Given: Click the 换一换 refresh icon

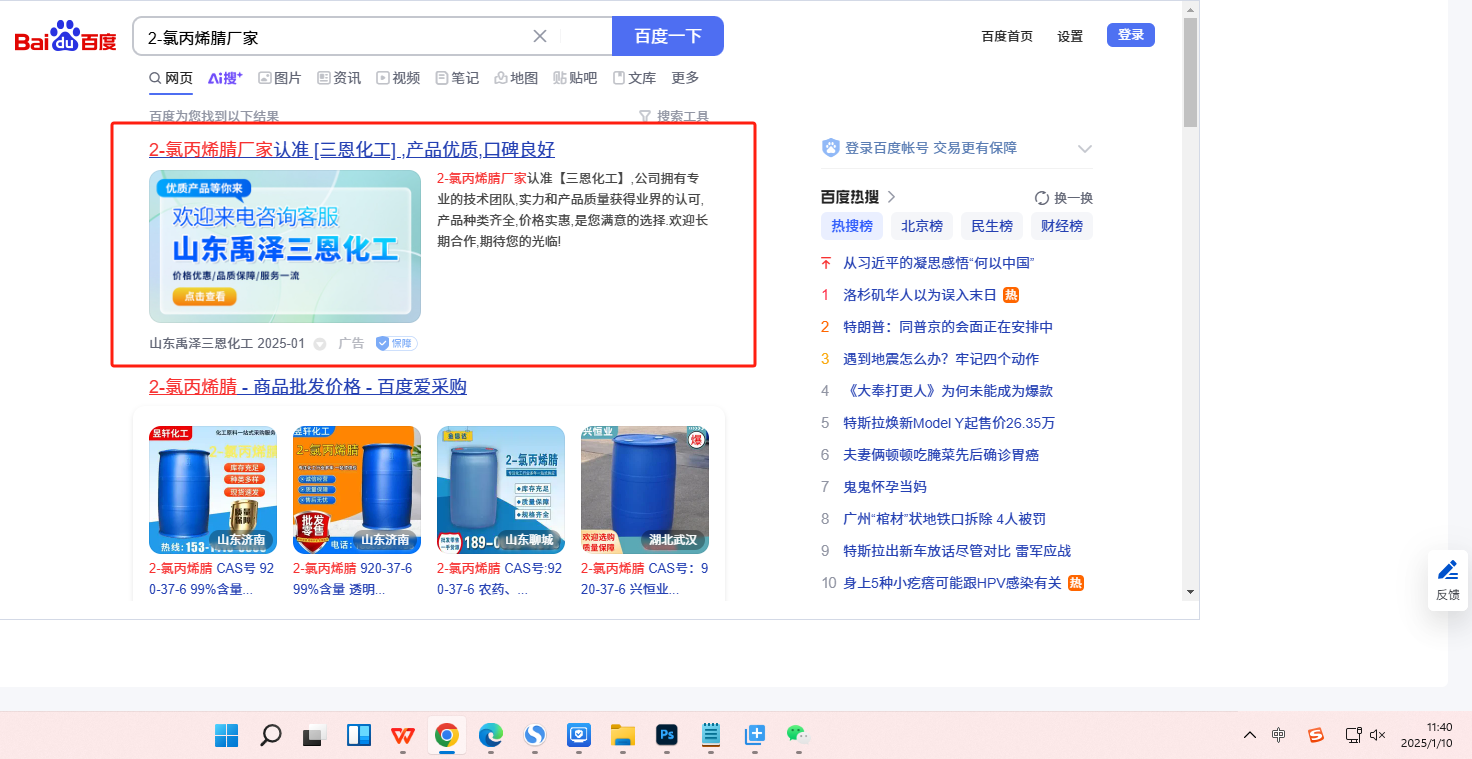Looking at the screenshot, I should [x=1042, y=198].
